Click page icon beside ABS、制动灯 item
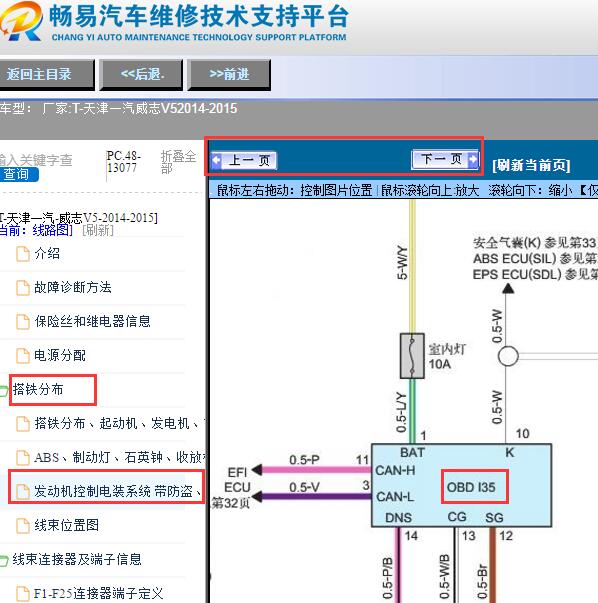Viewport: 598px width, 603px height. click(23, 458)
